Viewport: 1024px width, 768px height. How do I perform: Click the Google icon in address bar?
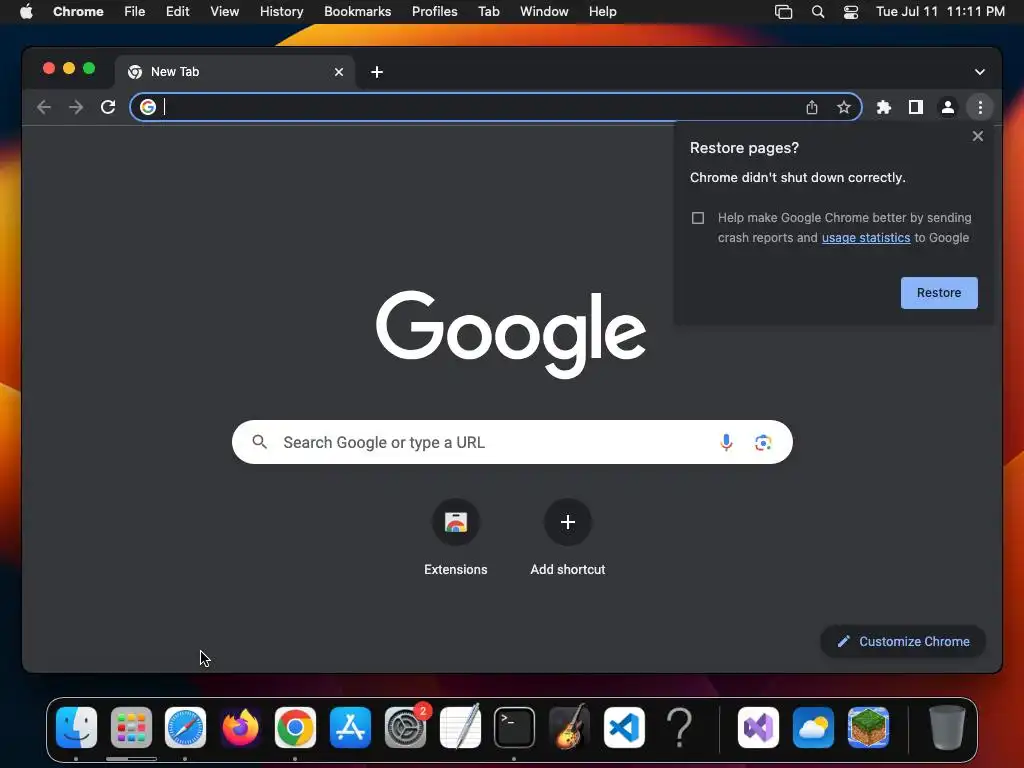pyautogui.click(x=148, y=107)
